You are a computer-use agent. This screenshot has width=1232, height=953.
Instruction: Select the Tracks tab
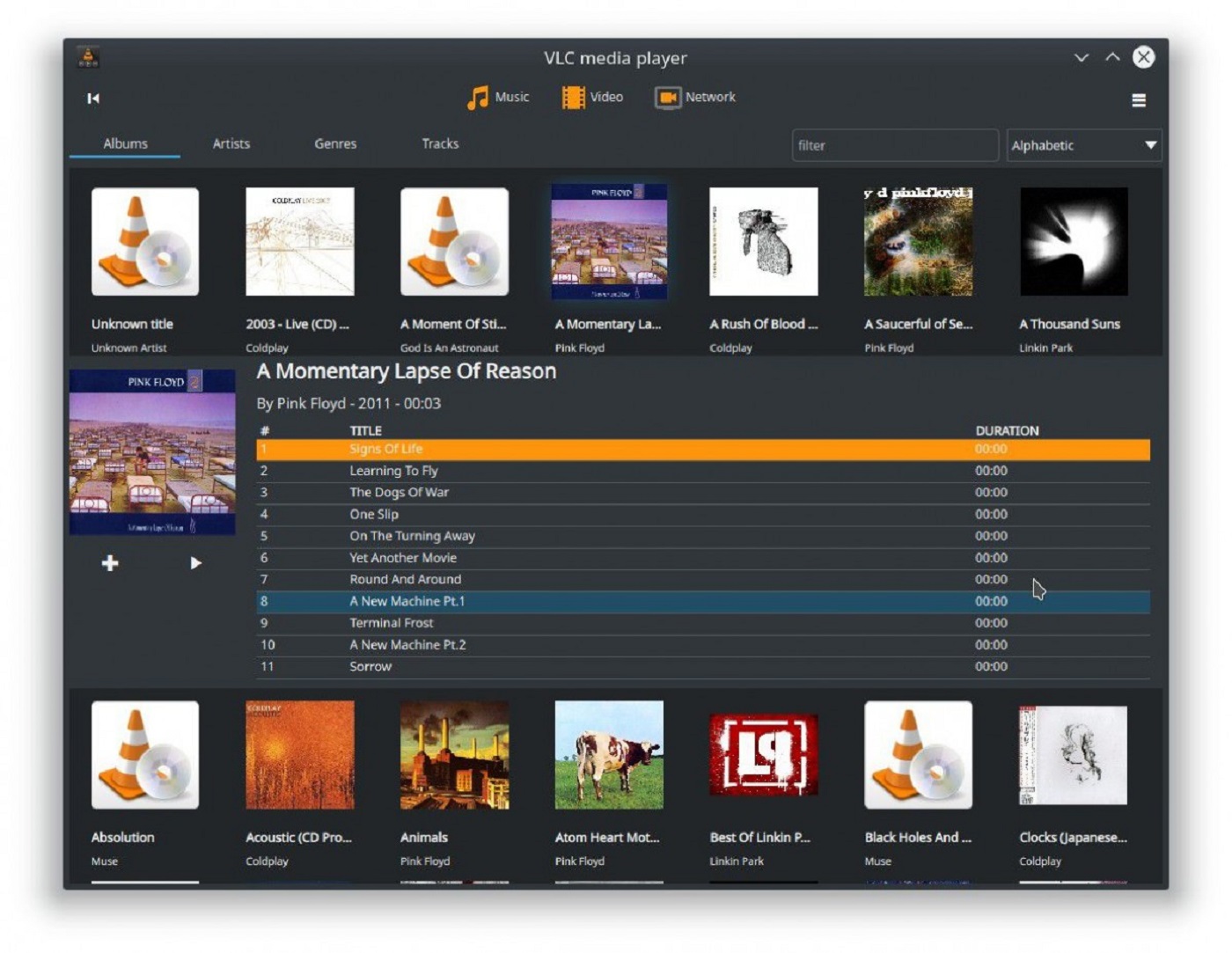click(x=439, y=143)
